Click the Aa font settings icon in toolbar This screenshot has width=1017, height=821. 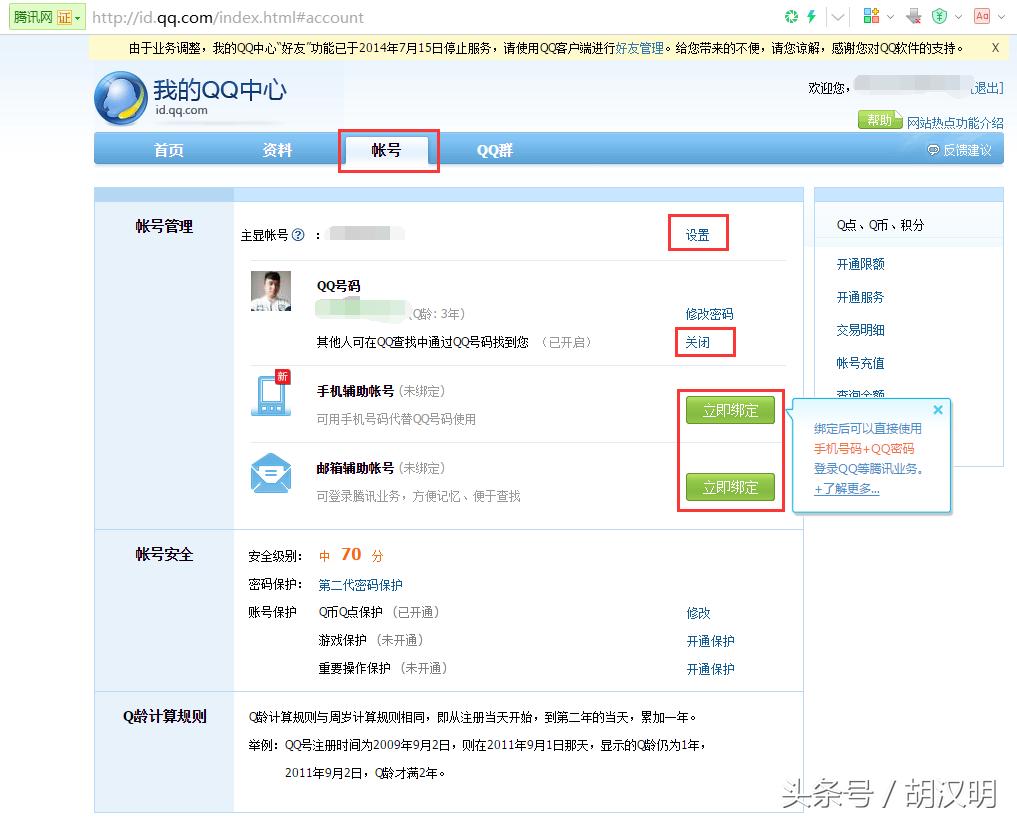pyautogui.click(x=981, y=15)
